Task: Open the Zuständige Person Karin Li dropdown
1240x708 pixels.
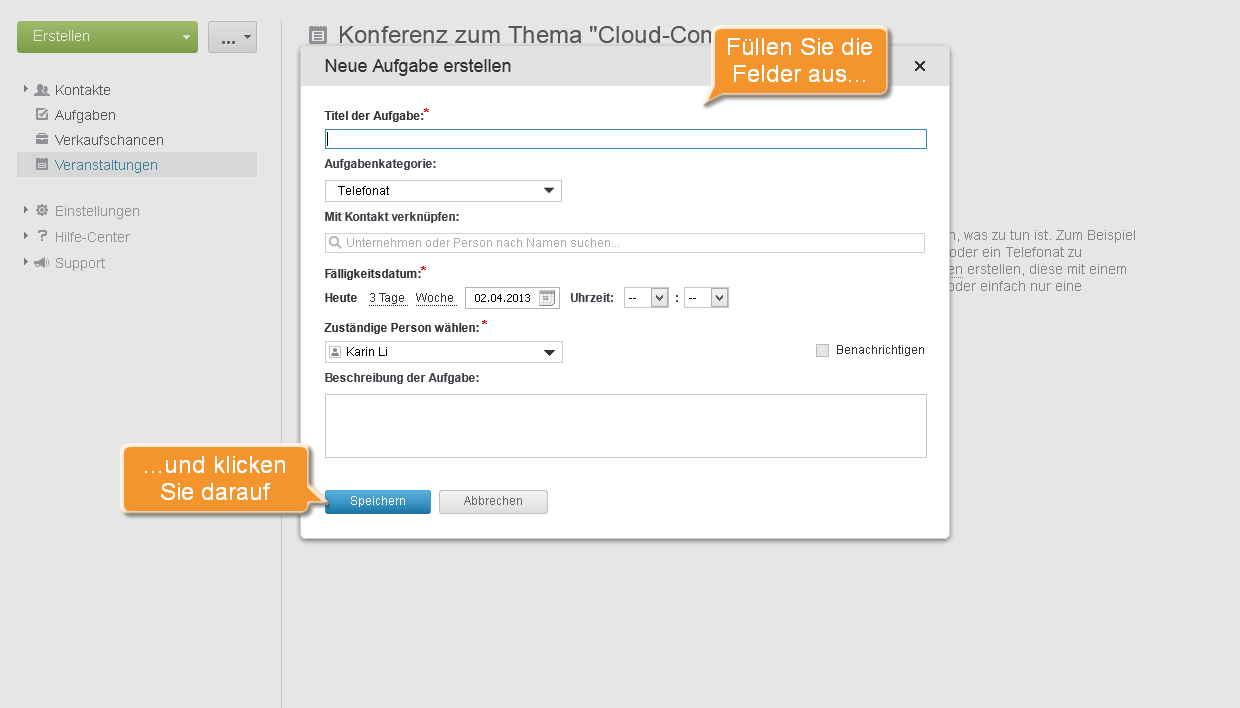Action: click(x=444, y=352)
